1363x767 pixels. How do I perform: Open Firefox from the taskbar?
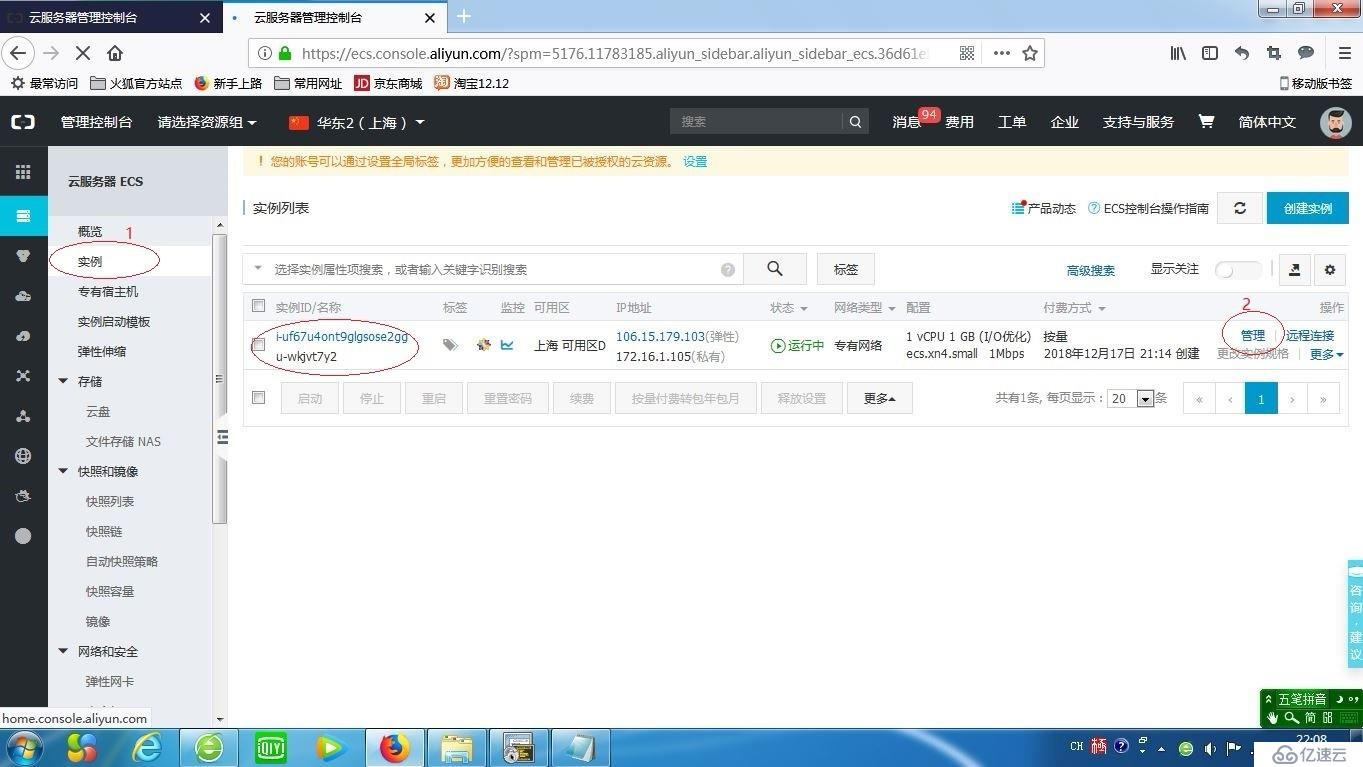pos(394,748)
